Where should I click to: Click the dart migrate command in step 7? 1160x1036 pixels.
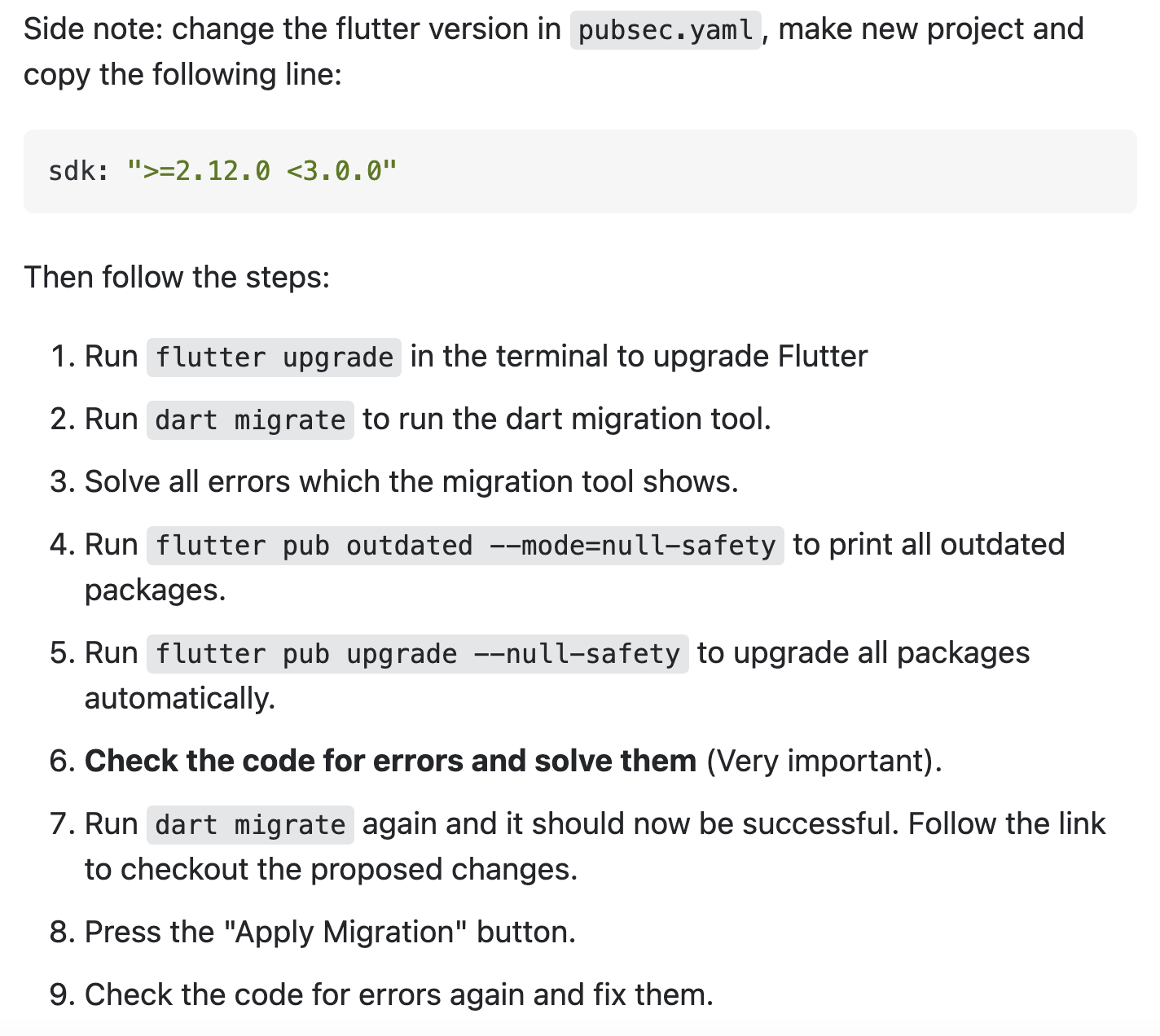click(x=250, y=825)
